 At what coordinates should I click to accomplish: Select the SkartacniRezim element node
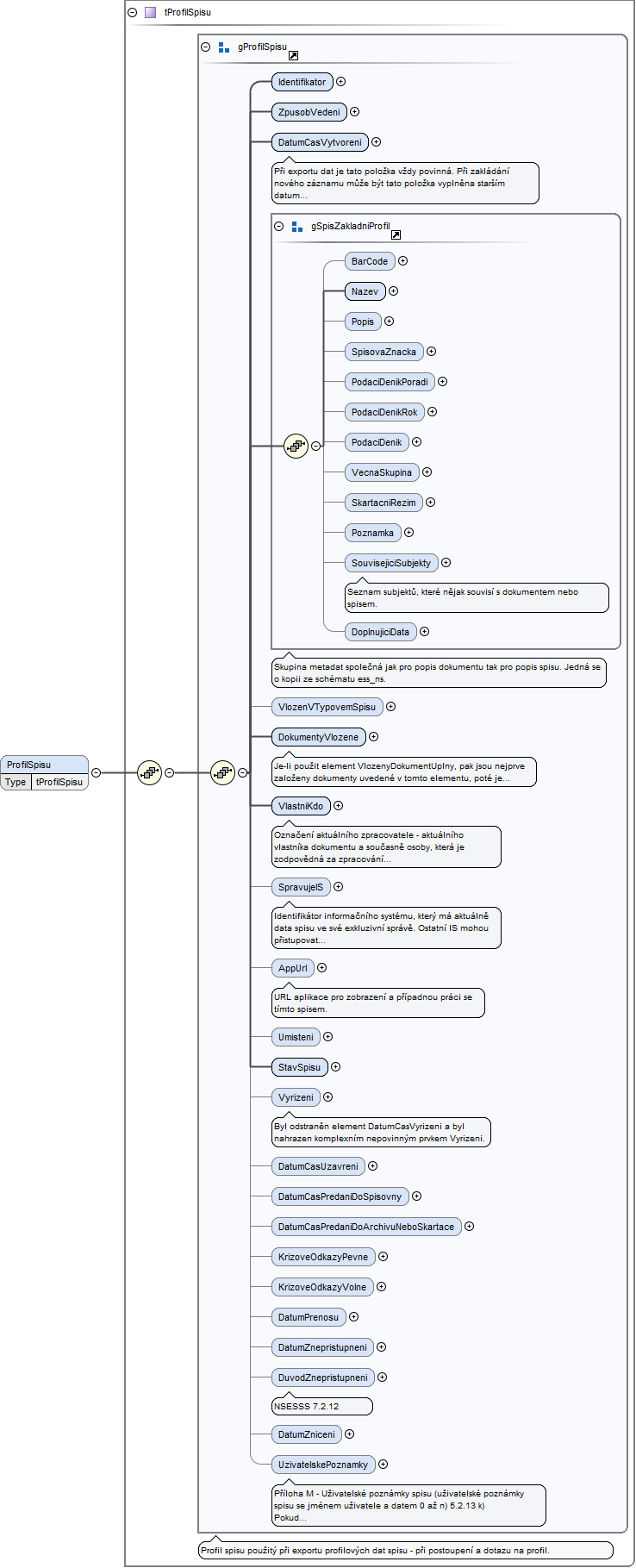pos(383,503)
